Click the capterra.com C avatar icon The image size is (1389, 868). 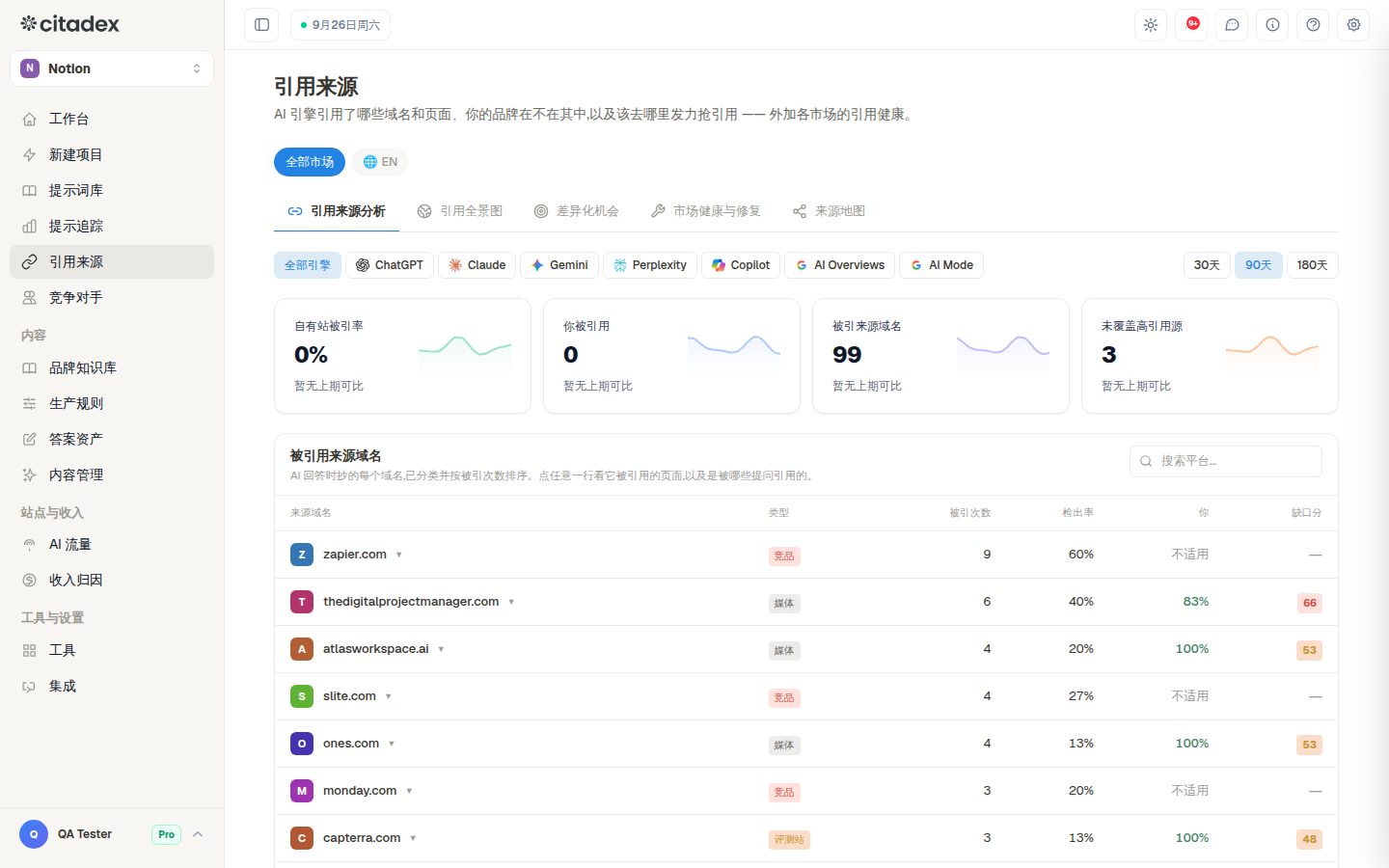(302, 838)
